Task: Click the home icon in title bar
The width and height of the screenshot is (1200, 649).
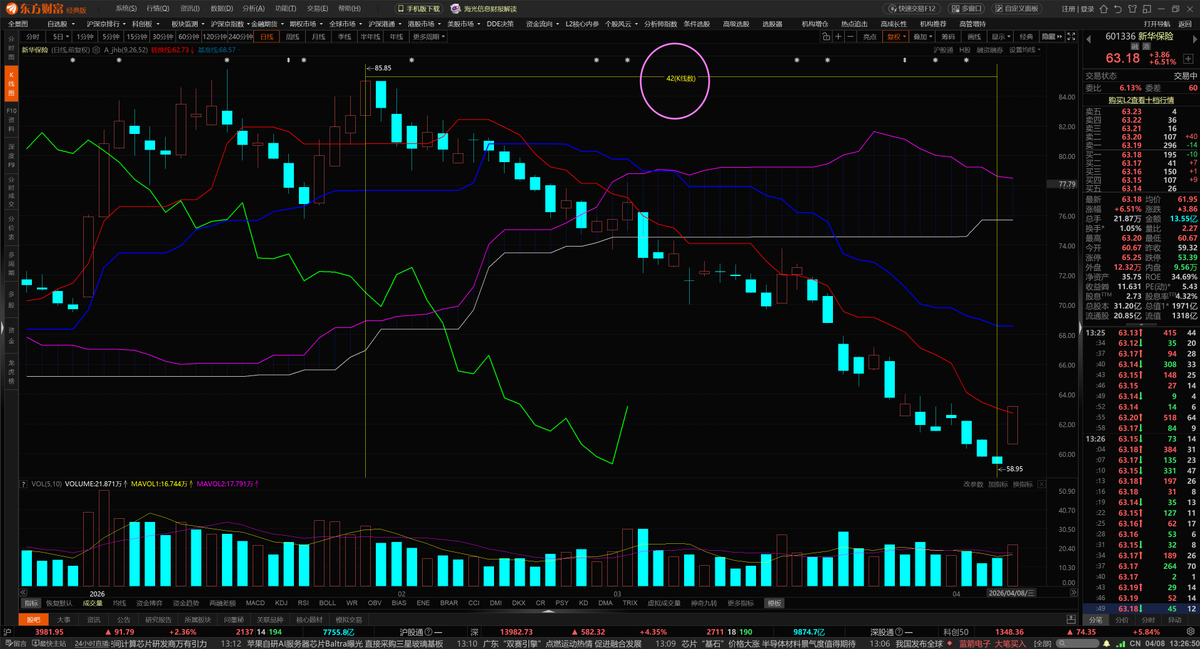Action: coord(1103,8)
